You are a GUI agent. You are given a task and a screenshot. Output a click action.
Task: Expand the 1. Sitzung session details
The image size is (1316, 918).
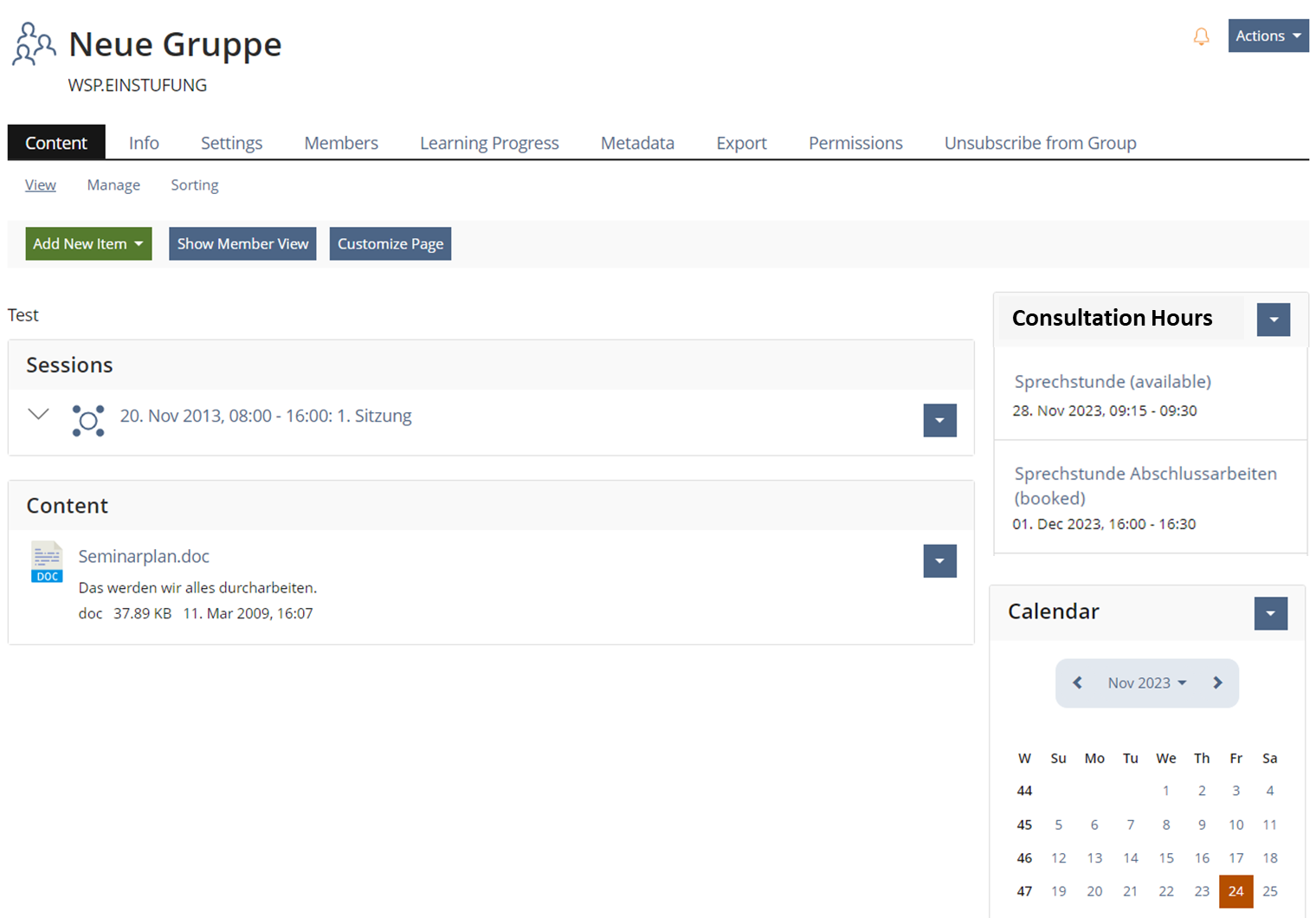[x=38, y=415]
